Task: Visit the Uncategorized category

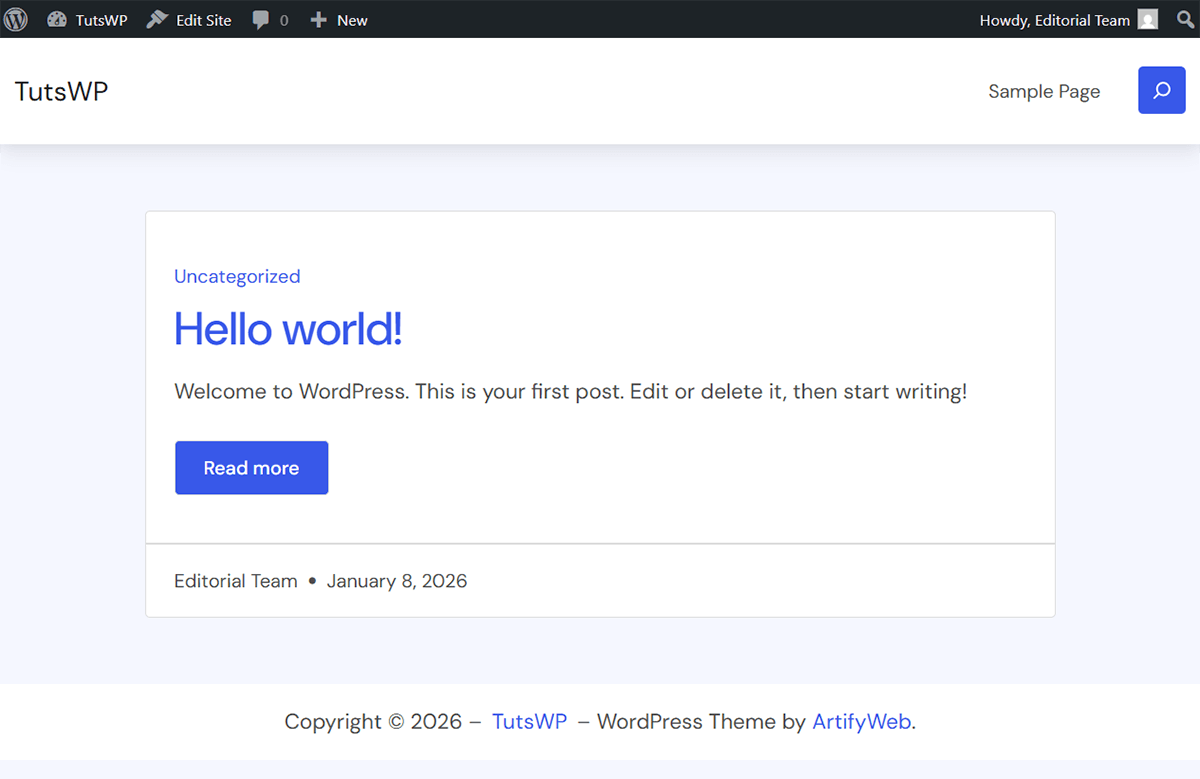Action: point(237,276)
